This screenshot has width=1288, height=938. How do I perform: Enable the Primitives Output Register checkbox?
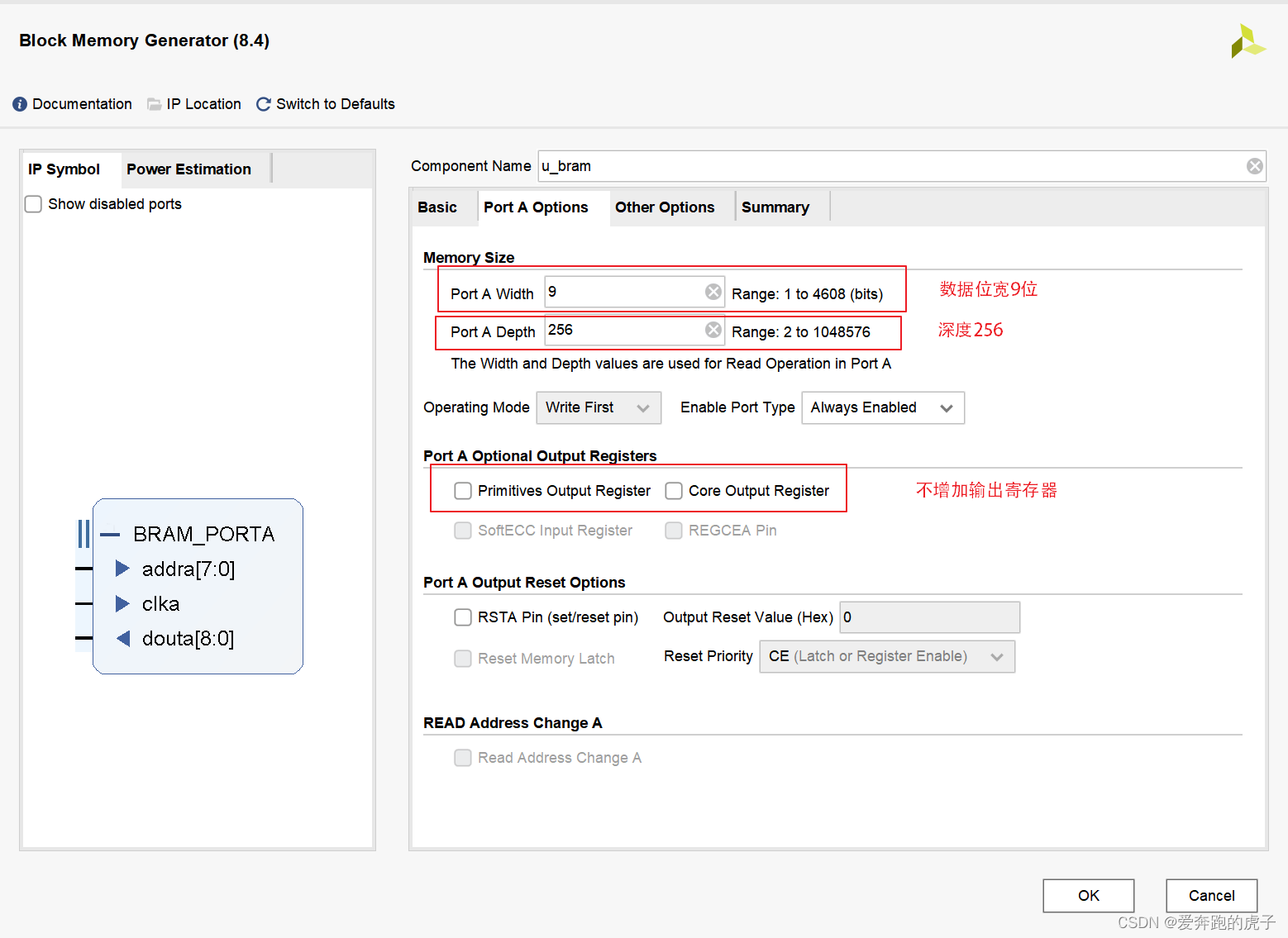pyautogui.click(x=463, y=490)
